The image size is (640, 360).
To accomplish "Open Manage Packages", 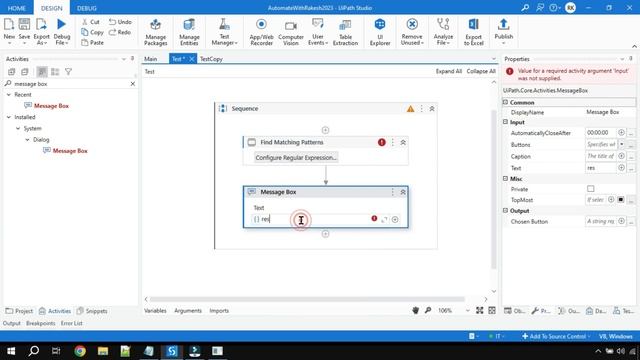I will [156, 32].
